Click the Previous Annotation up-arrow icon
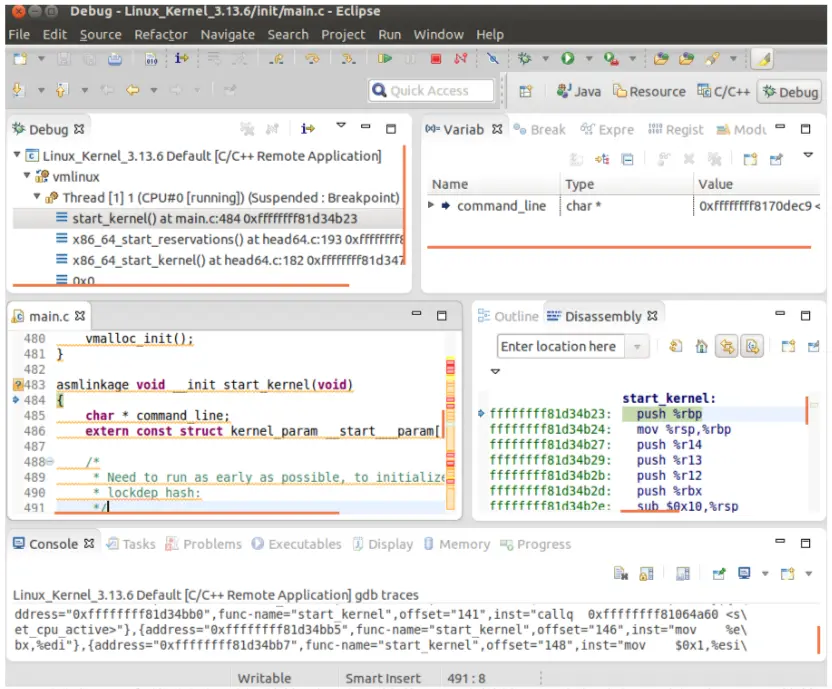The height and width of the screenshot is (689, 832). tap(62, 90)
